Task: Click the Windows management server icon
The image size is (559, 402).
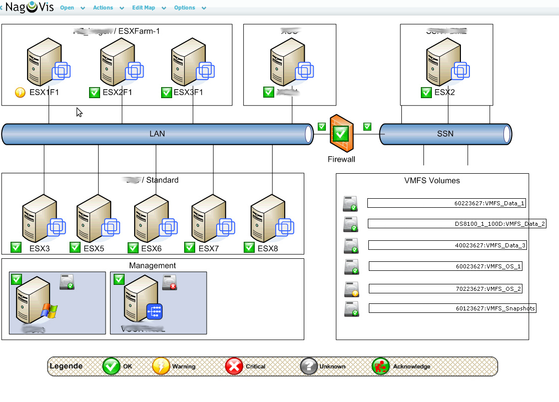Action: point(36,300)
